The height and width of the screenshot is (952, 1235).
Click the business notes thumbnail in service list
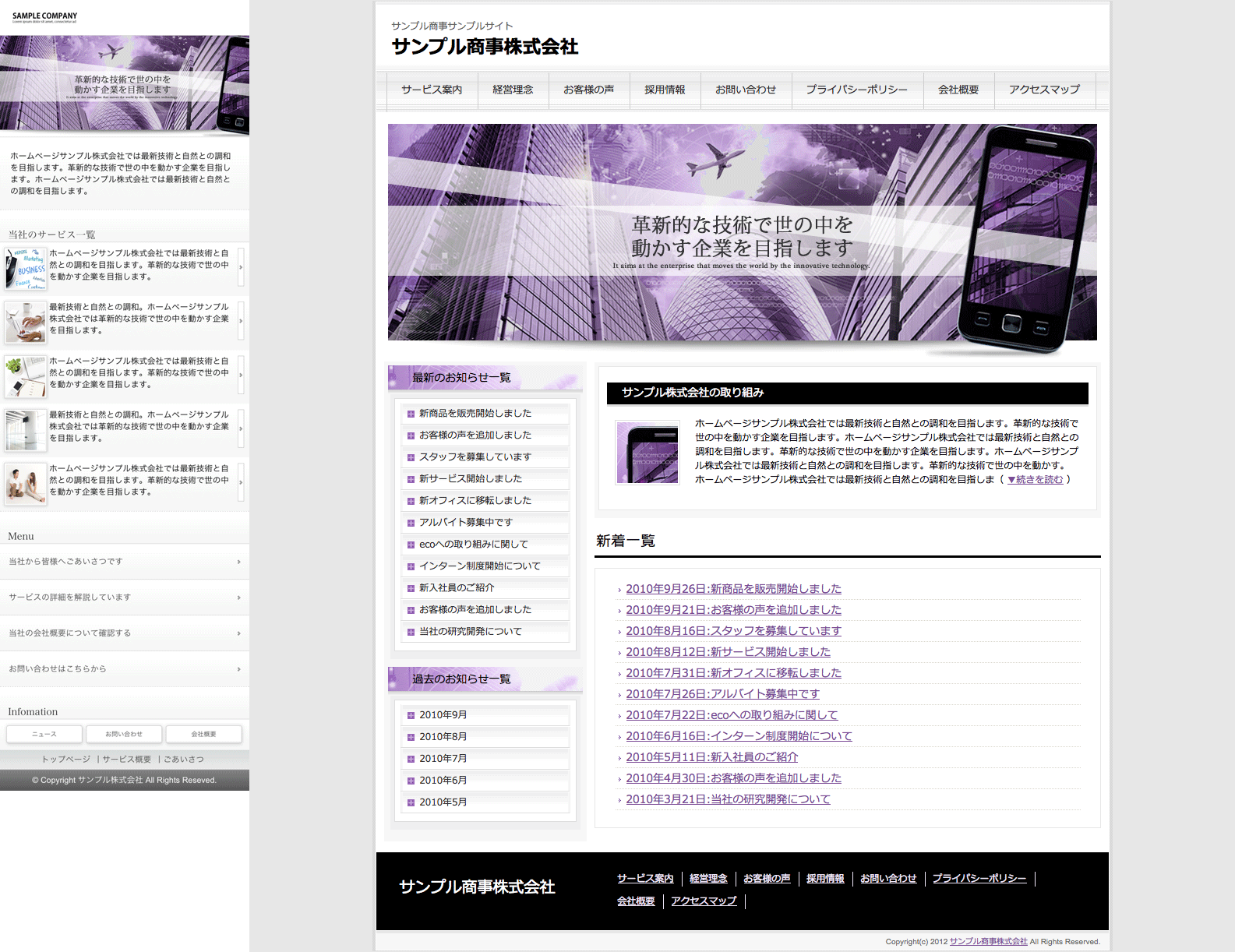coord(25,268)
